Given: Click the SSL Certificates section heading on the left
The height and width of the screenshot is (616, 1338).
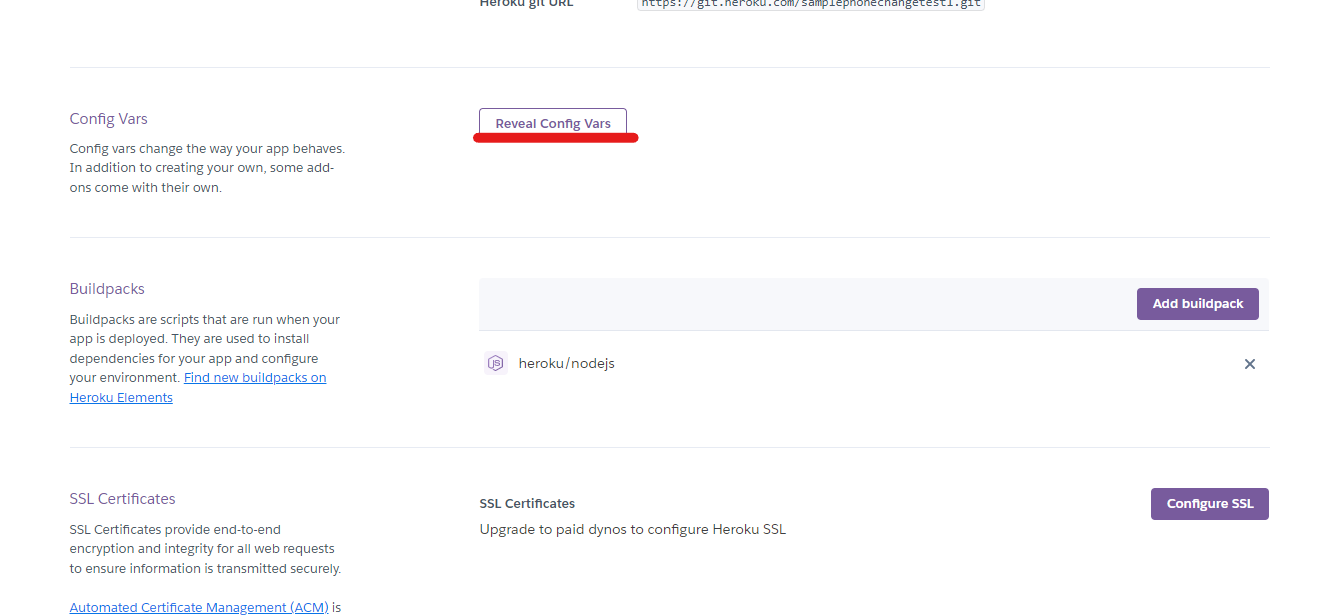Looking at the screenshot, I should [122, 498].
